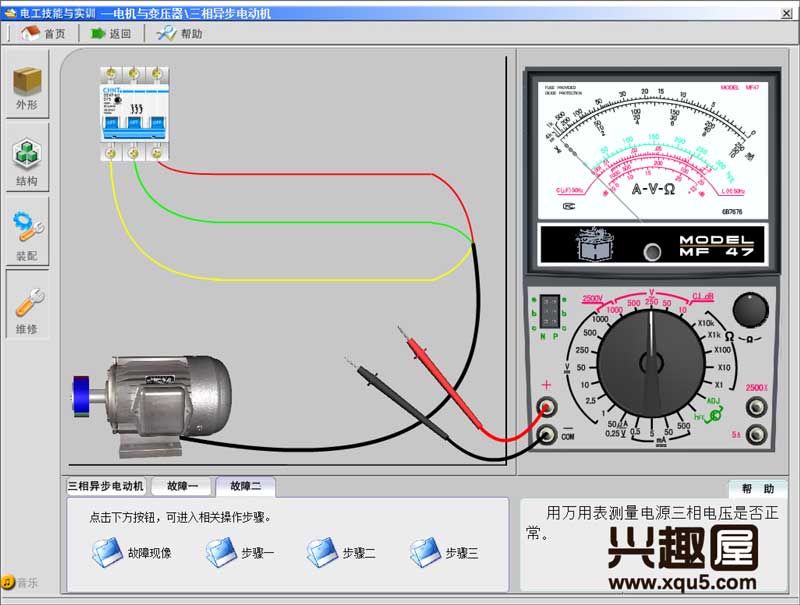
Task: Switch to the 故障一 tab
Action: 182,486
